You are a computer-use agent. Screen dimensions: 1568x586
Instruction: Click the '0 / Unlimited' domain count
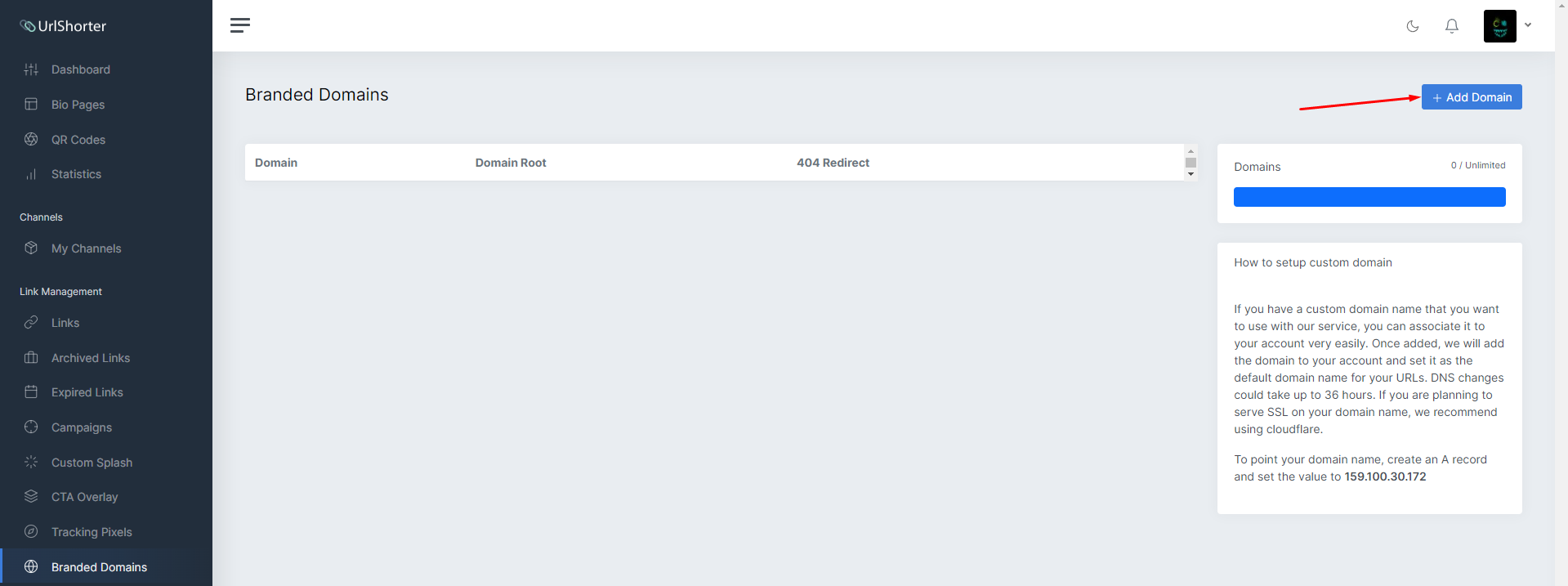click(x=1478, y=165)
